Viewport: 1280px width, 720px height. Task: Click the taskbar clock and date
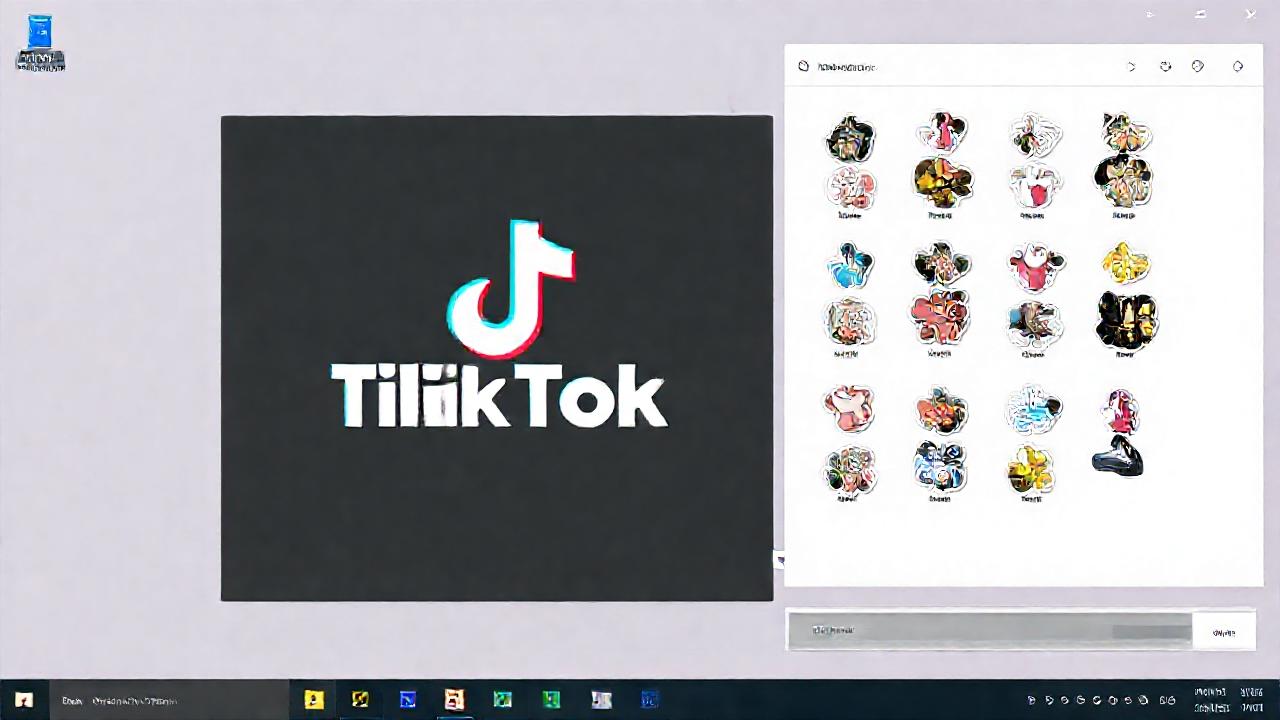click(x=1229, y=700)
